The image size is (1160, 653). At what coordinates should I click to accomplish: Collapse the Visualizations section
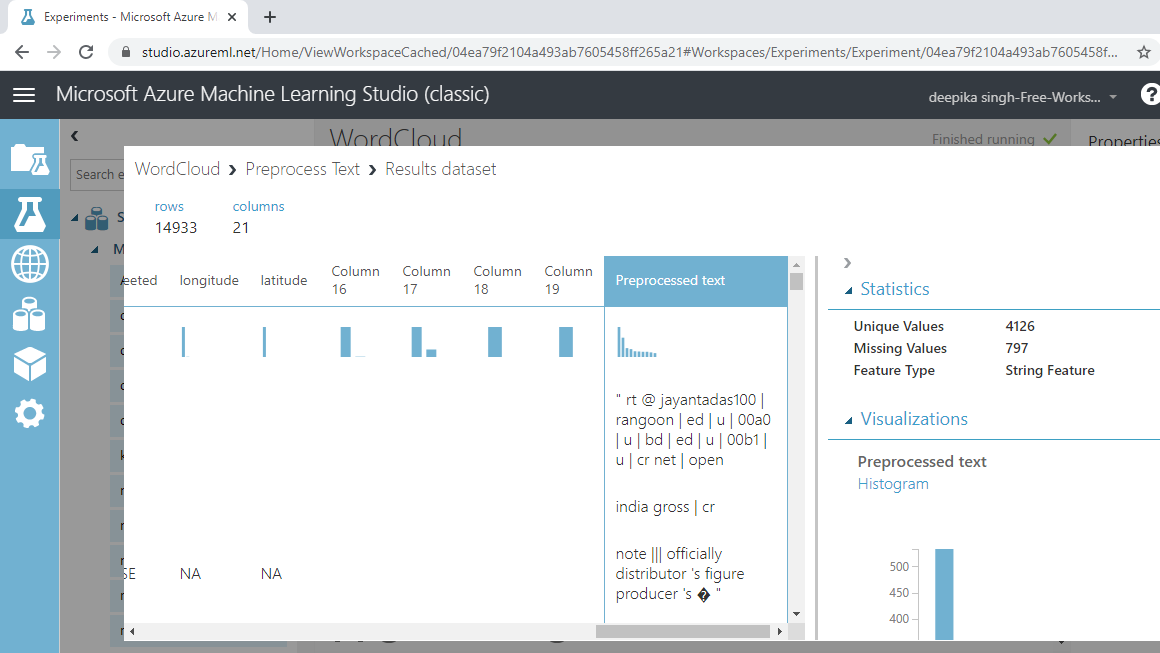[x=849, y=420]
